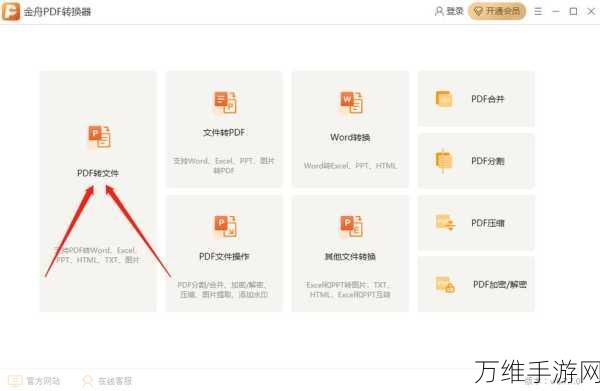Select the PDF加密/解密 label
Image resolution: width=600 pixels, height=391 pixels.
click(x=500, y=285)
